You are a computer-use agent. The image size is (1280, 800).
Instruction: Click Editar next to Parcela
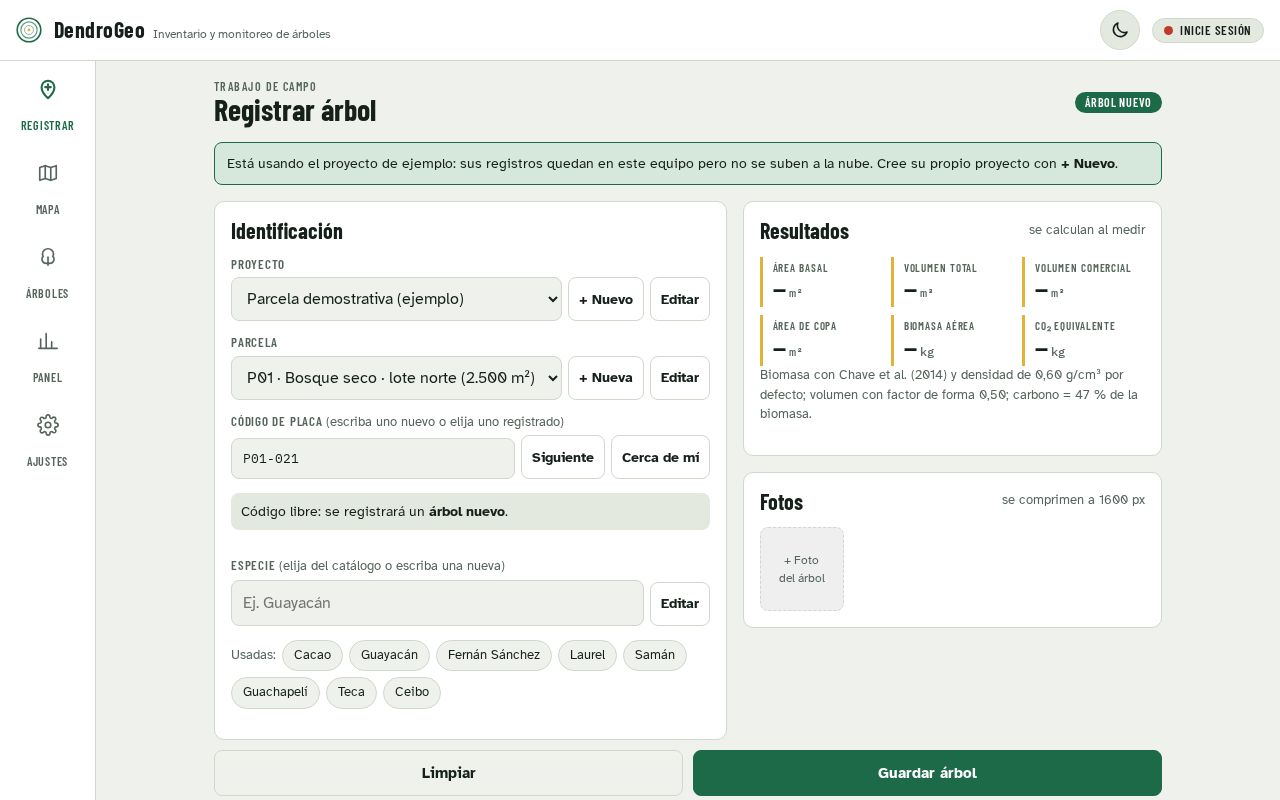tap(680, 378)
